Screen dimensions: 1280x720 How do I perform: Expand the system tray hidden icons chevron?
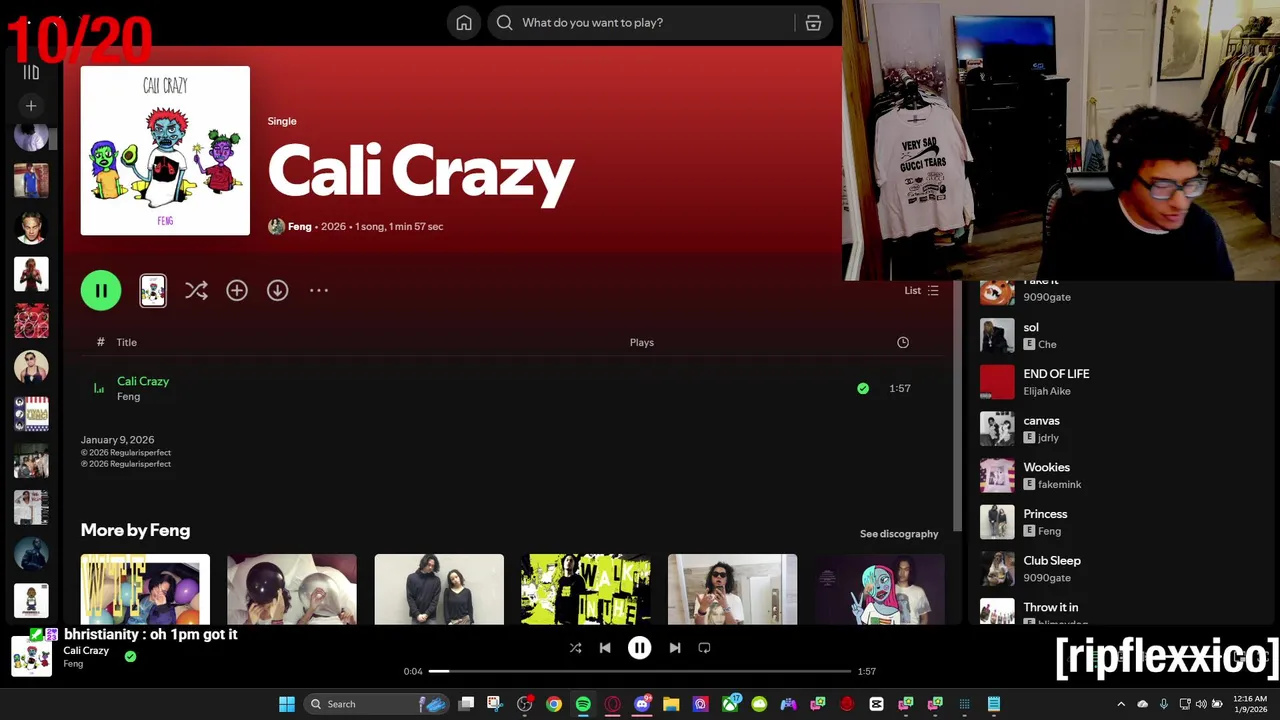1121,704
